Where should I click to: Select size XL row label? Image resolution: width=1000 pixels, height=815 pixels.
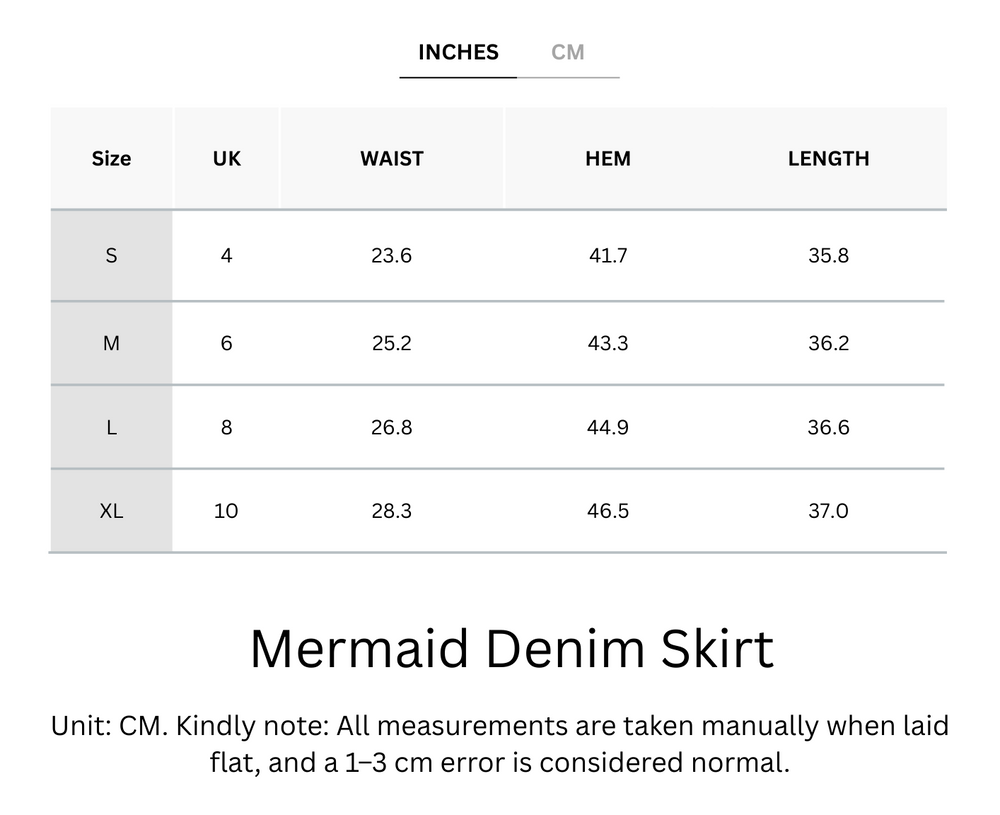pyautogui.click(x=111, y=511)
